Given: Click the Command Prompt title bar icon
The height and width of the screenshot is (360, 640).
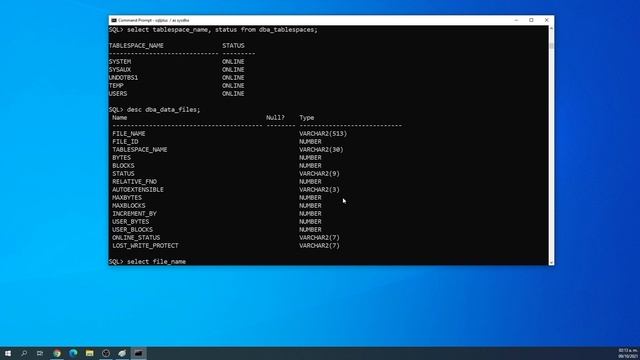Looking at the screenshot, I should point(114,20).
